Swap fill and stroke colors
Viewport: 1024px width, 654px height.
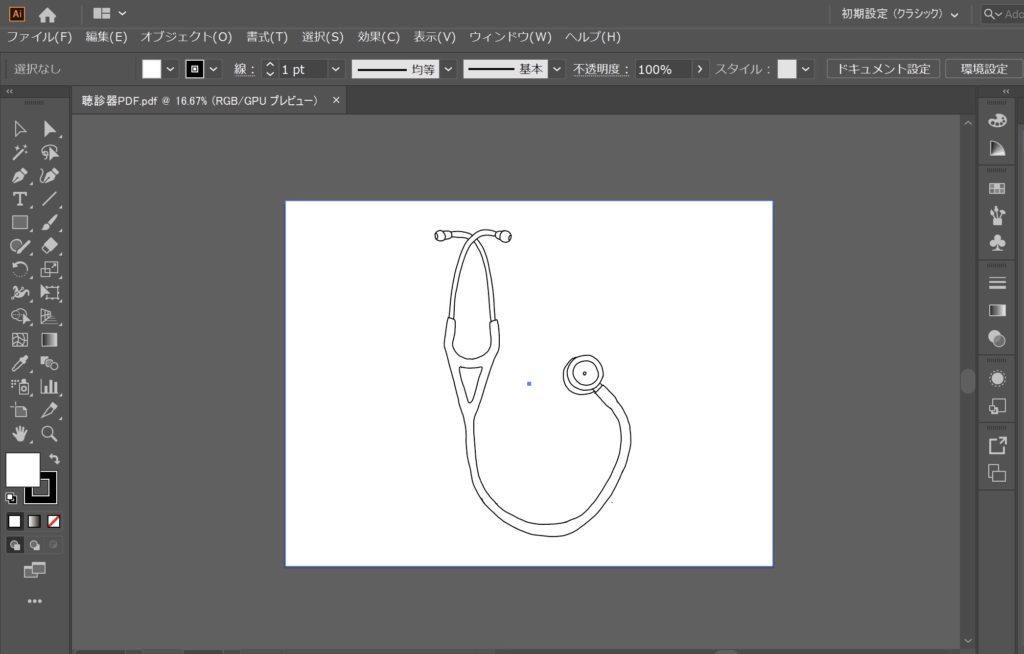coord(54,459)
